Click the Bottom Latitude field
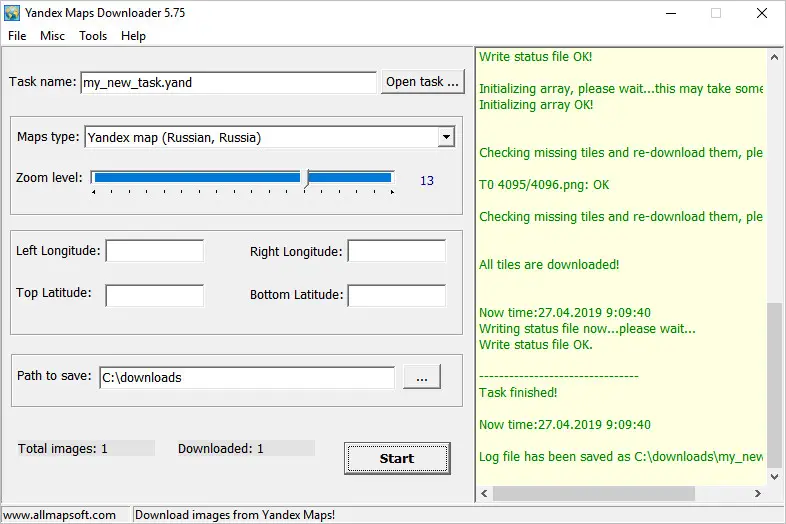 tap(397, 295)
